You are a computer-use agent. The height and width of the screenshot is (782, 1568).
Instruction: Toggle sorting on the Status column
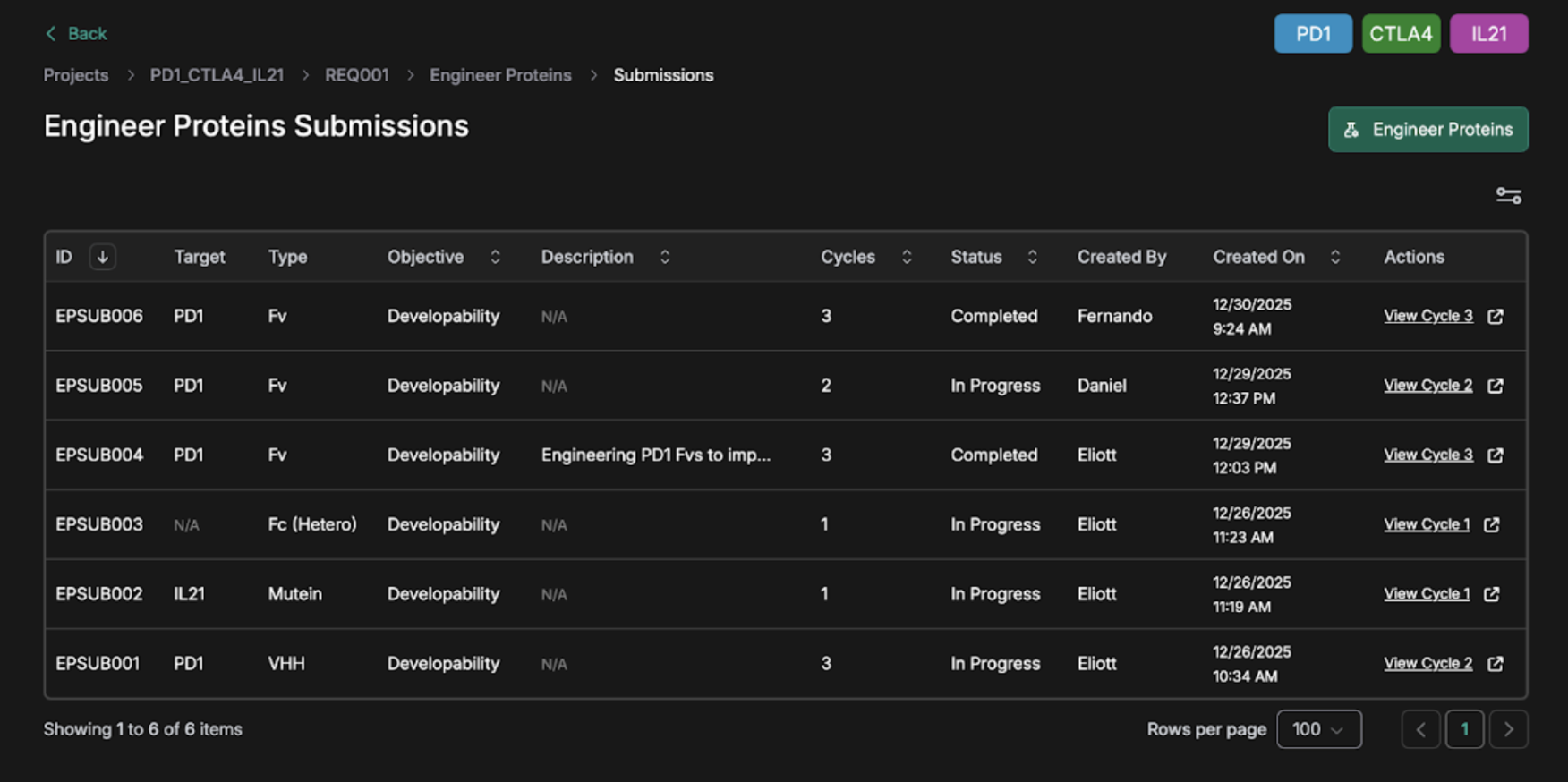(x=1032, y=258)
